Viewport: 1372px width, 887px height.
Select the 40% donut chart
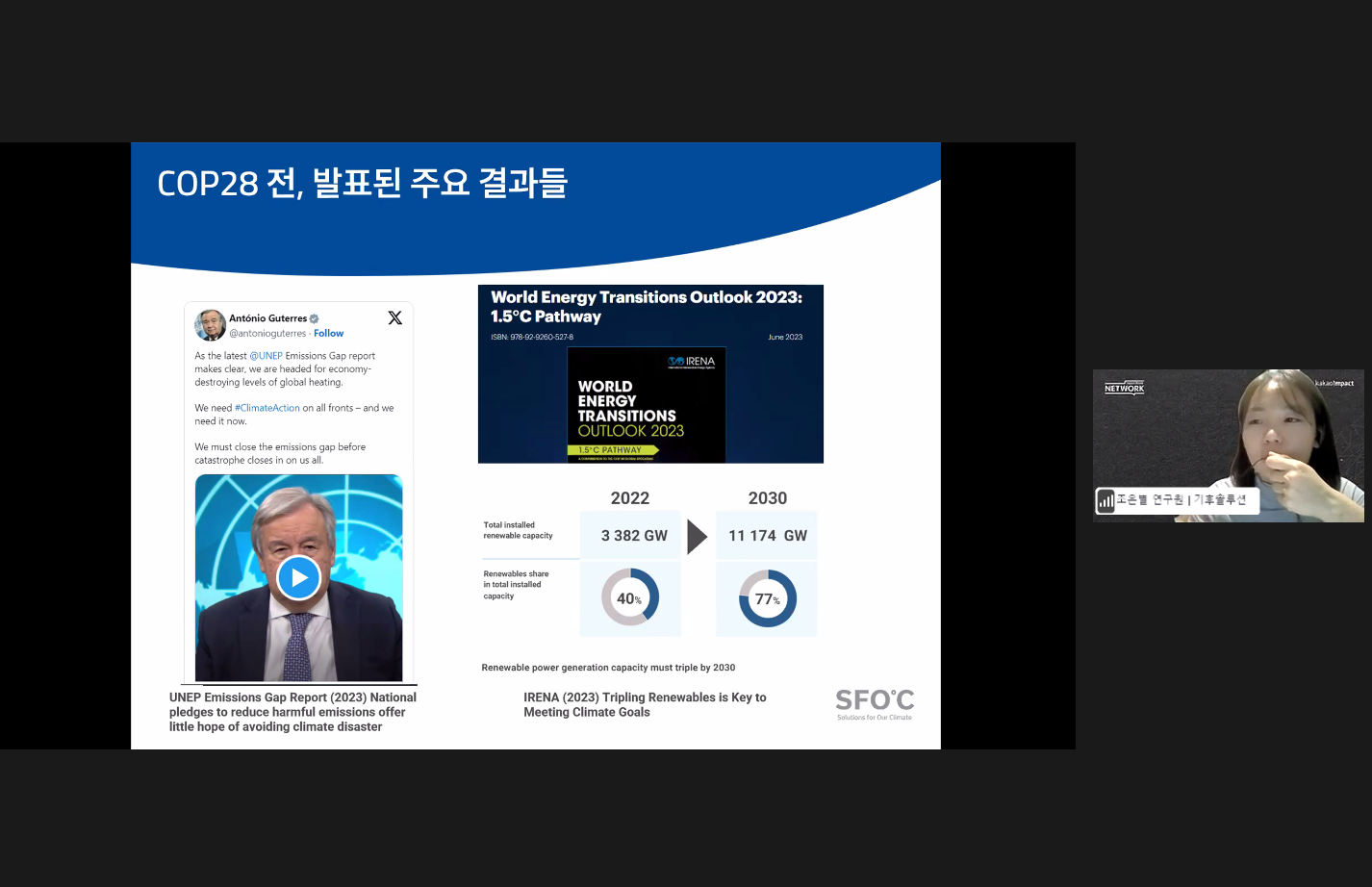click(x=630, y=597)
